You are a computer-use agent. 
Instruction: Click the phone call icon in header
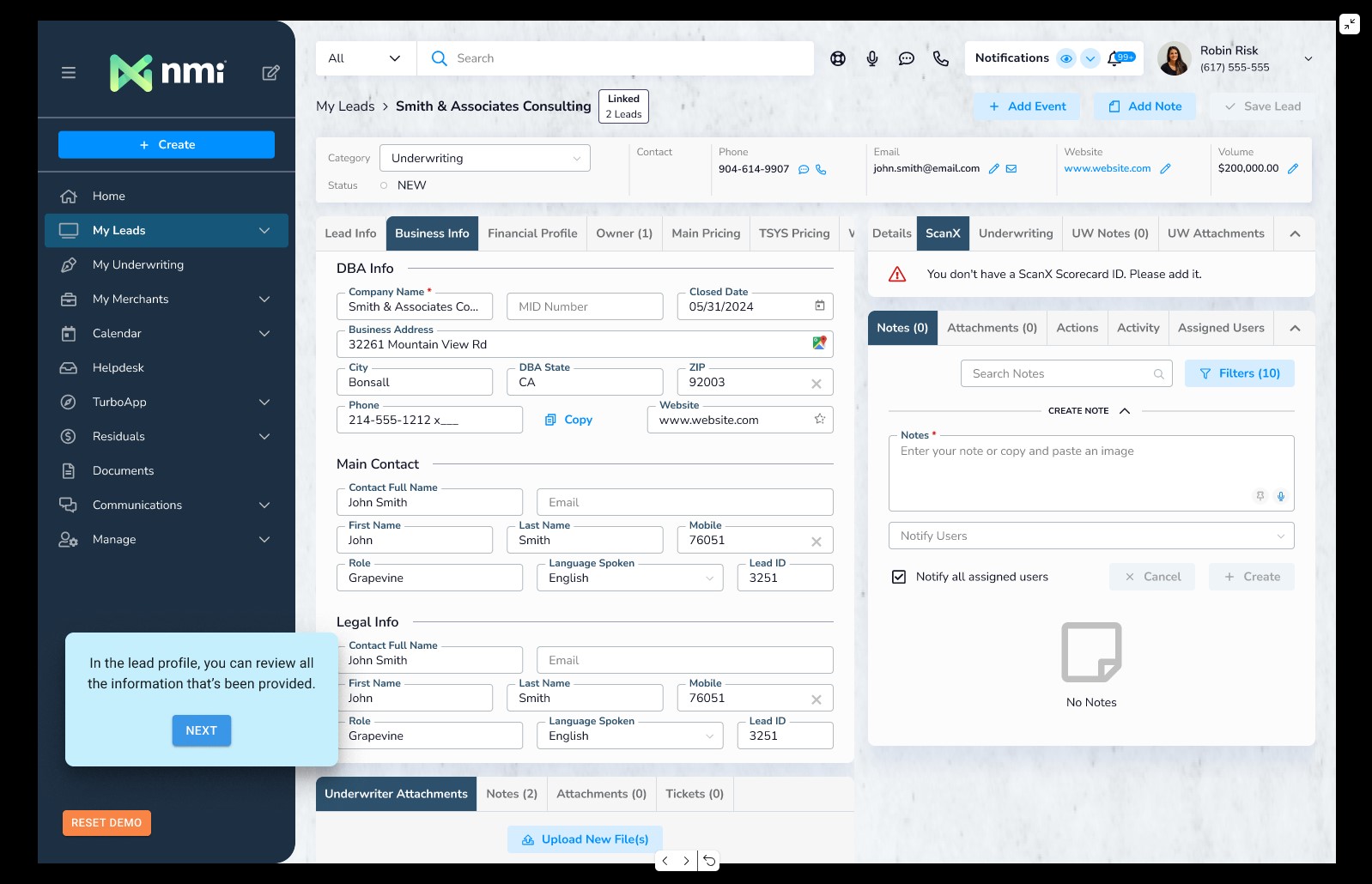click(x=941, y=58)
